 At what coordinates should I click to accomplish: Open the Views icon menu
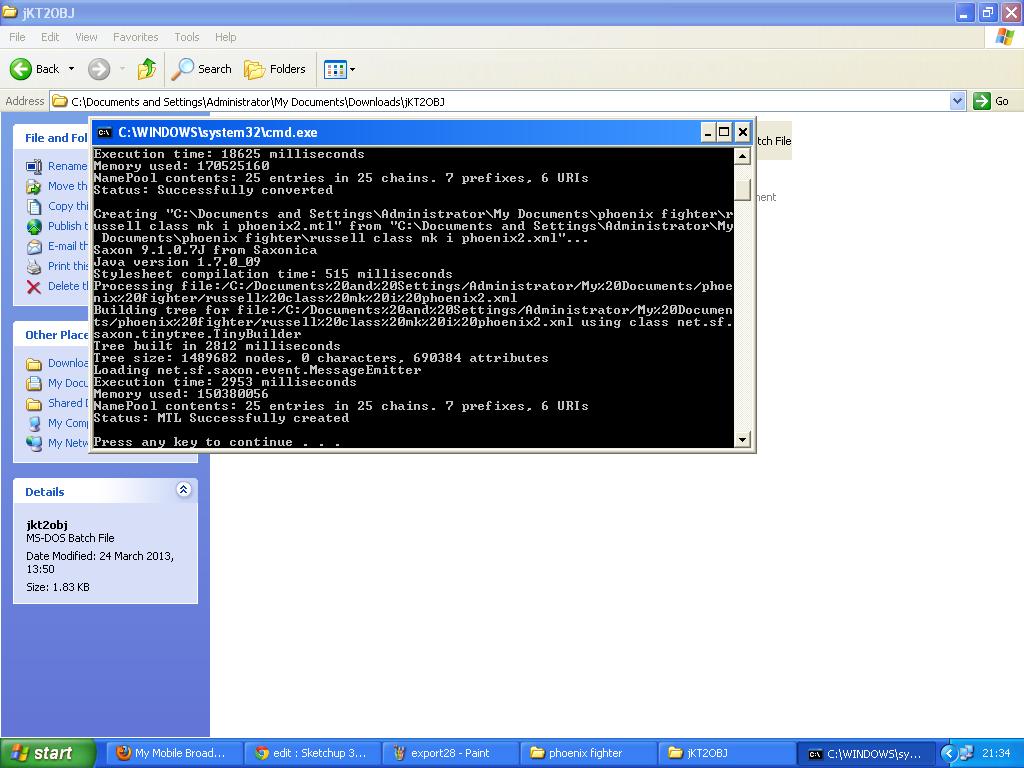(x=340, y=69)
